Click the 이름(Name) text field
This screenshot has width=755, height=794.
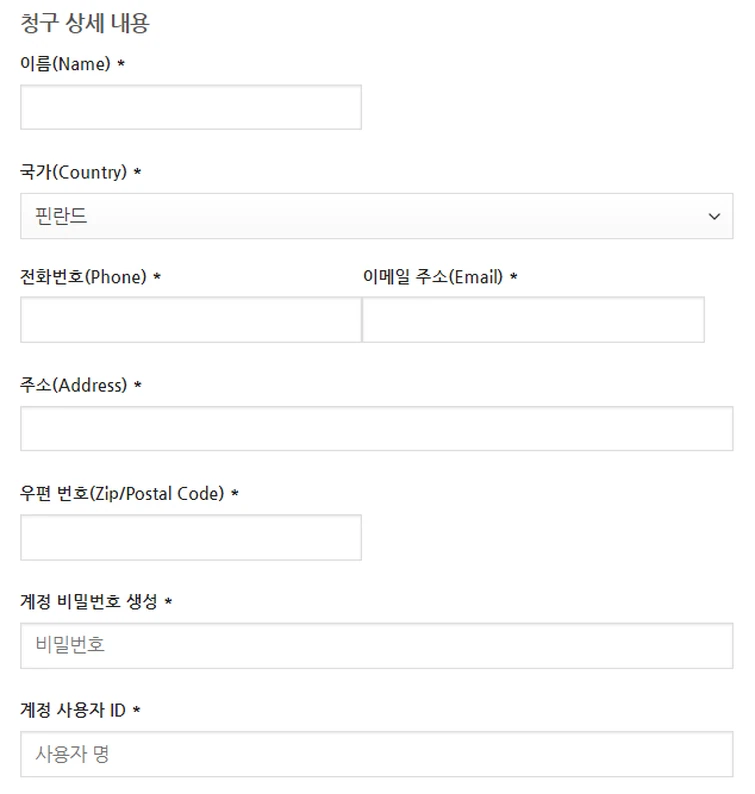[190, 107]
